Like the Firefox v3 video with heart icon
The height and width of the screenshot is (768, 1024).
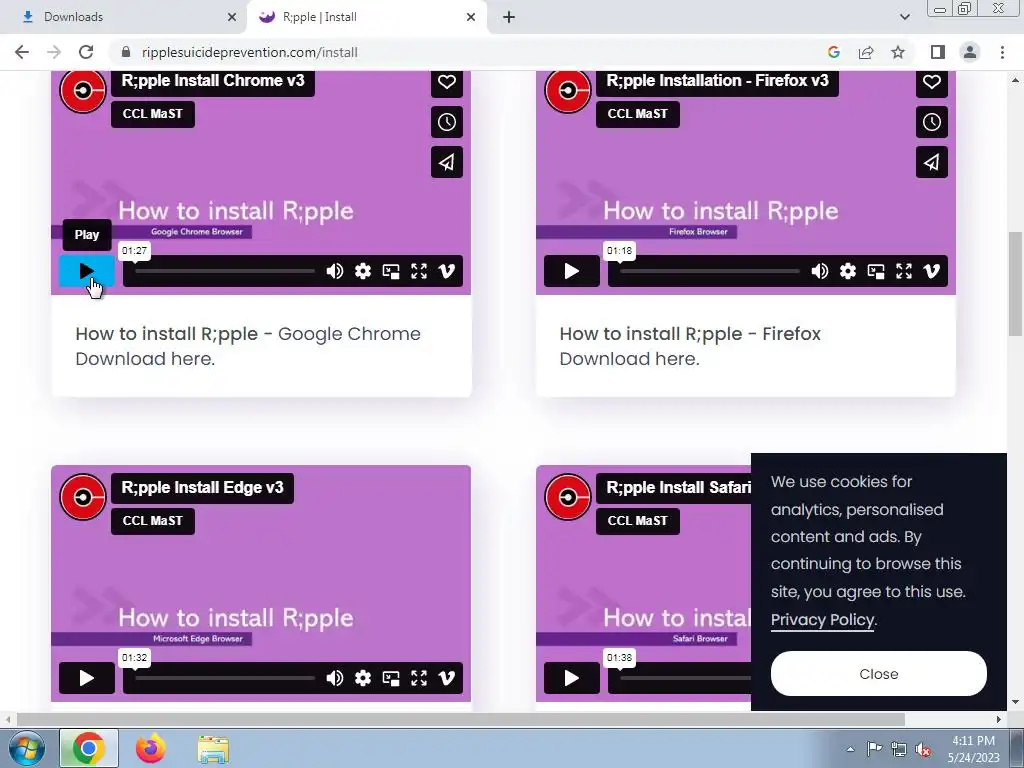(x=932, y=82)
